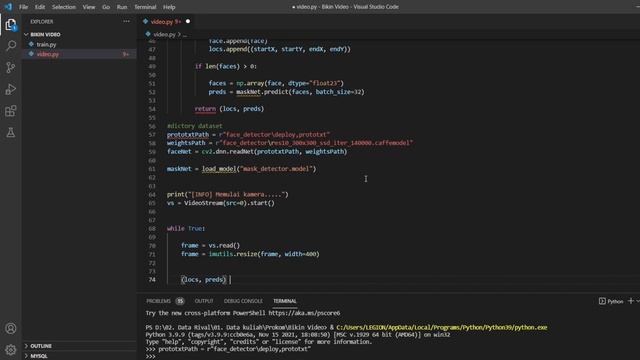Screen dimensions: 640x360
Task: Open the aka.ms/pscore6 link in terminal
Action: [304, 313]
